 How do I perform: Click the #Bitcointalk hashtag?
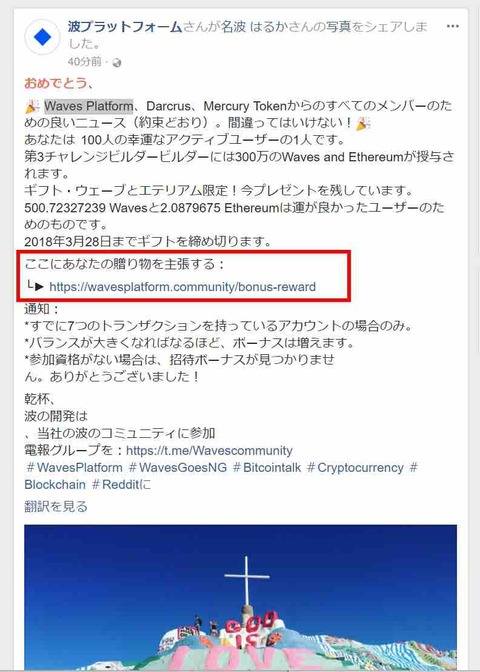tap(267, 467)
